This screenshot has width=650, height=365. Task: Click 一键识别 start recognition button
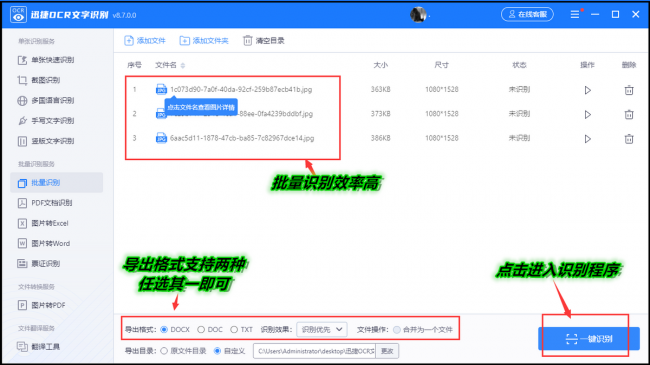(589, 339)
